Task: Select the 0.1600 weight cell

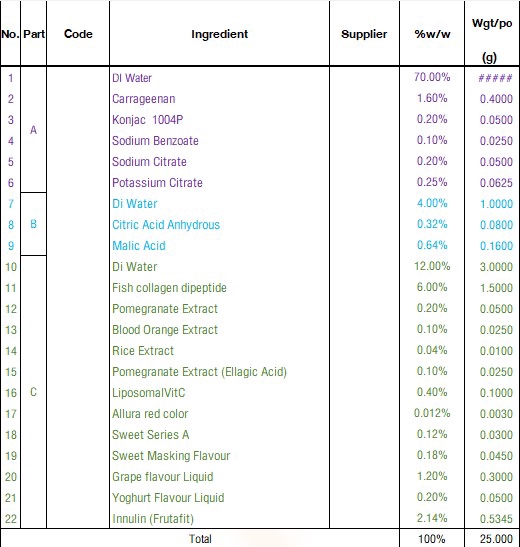Action: tap(492, 246)
